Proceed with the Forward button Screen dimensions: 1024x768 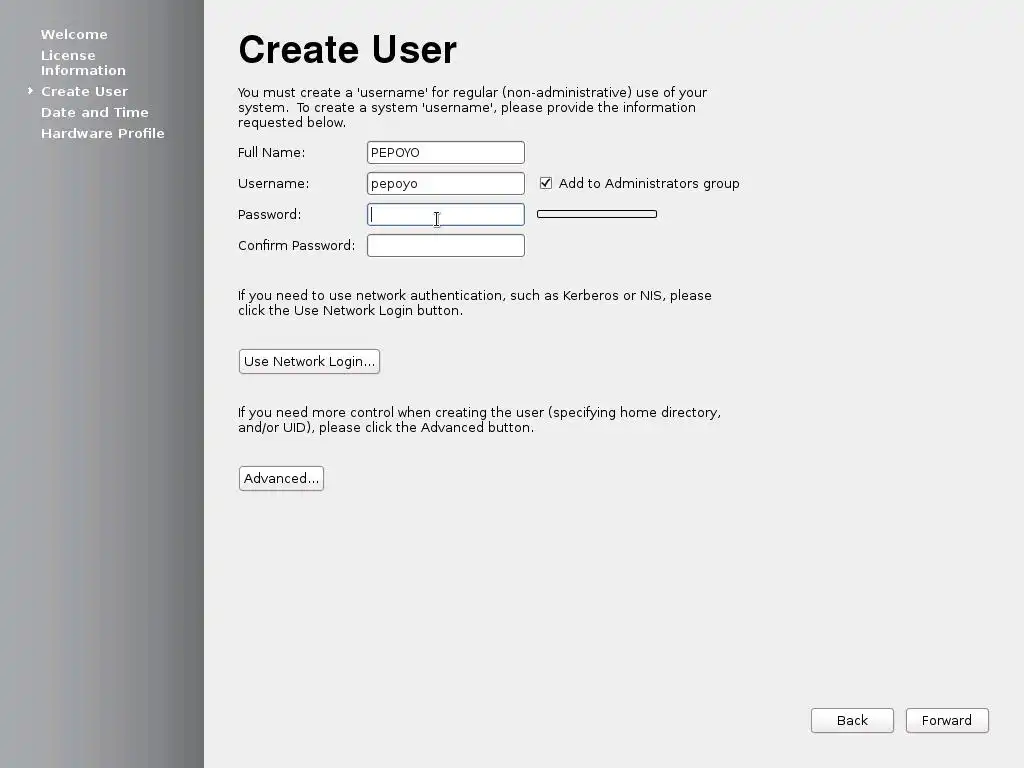[x=947, y=720]
